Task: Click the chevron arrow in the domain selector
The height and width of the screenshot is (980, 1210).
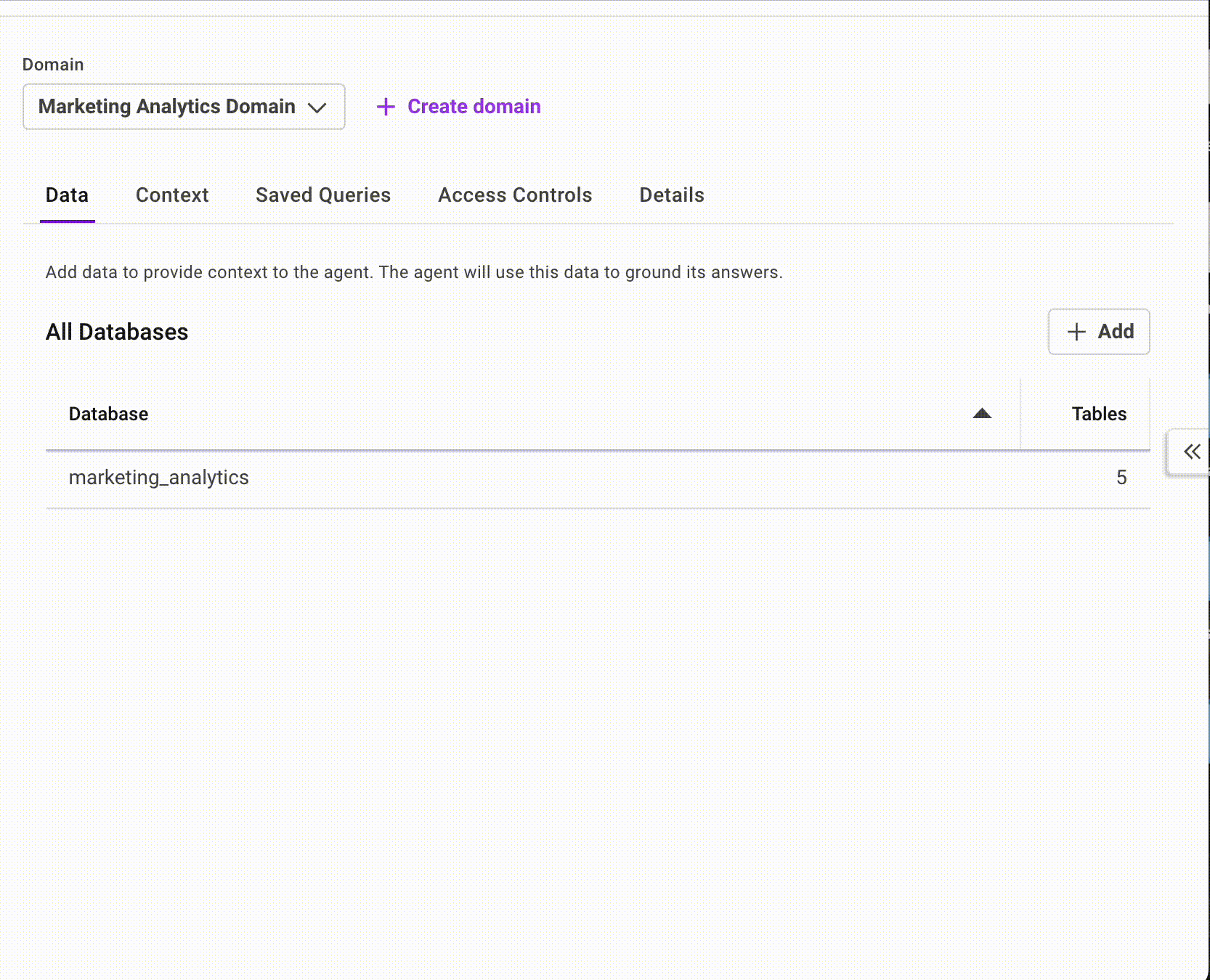Action: tap(317, 107)
